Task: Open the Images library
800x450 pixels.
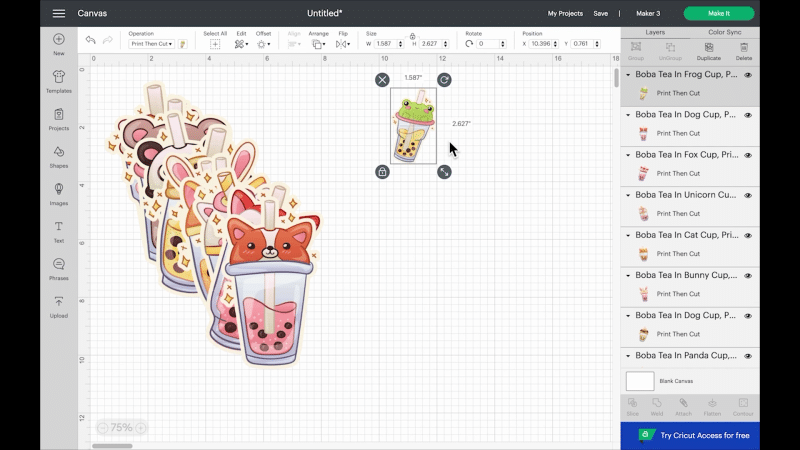Action: (59, 194)
